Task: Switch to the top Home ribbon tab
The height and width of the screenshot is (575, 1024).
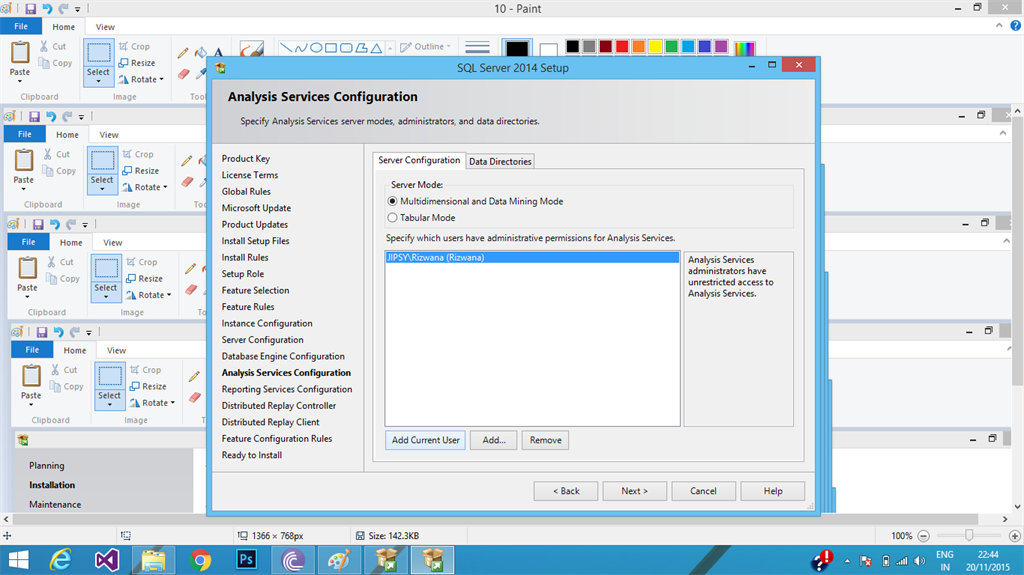Action: (x=63, y=27)
